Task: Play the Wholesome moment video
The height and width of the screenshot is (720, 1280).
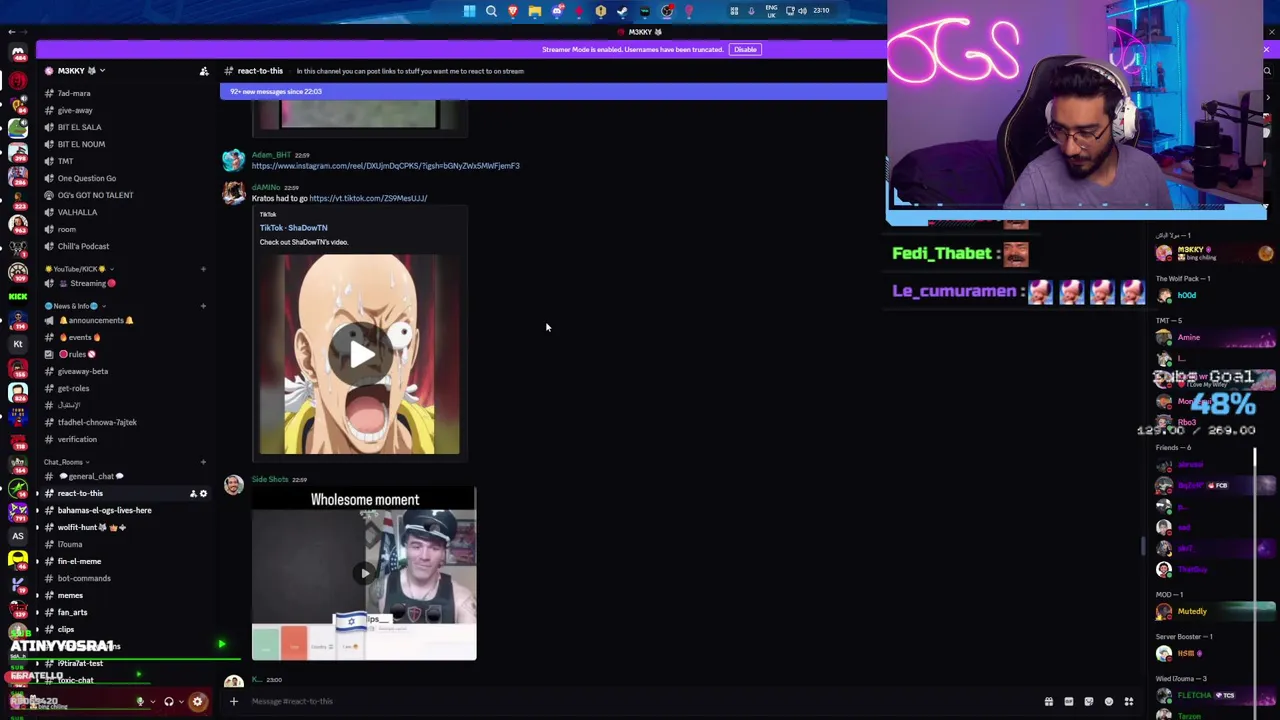Action: [364, 573]
